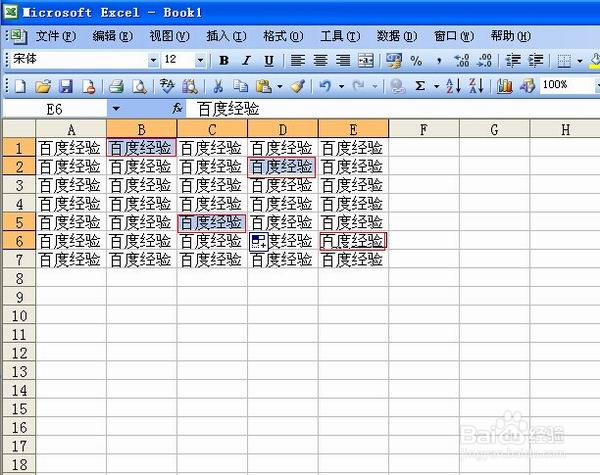Open font name dropdown arrow

click(x=153, y=60)
